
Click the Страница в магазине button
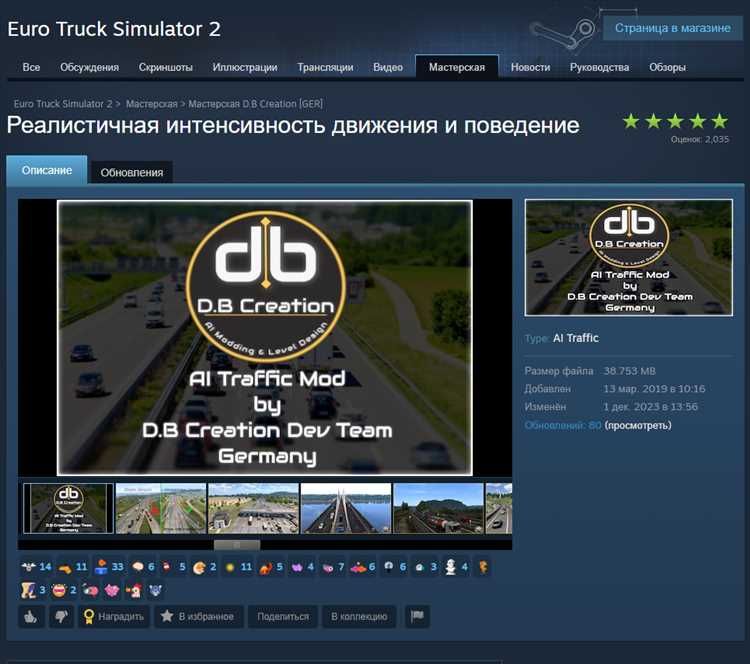pyautogui.click(x=673, y=28)
